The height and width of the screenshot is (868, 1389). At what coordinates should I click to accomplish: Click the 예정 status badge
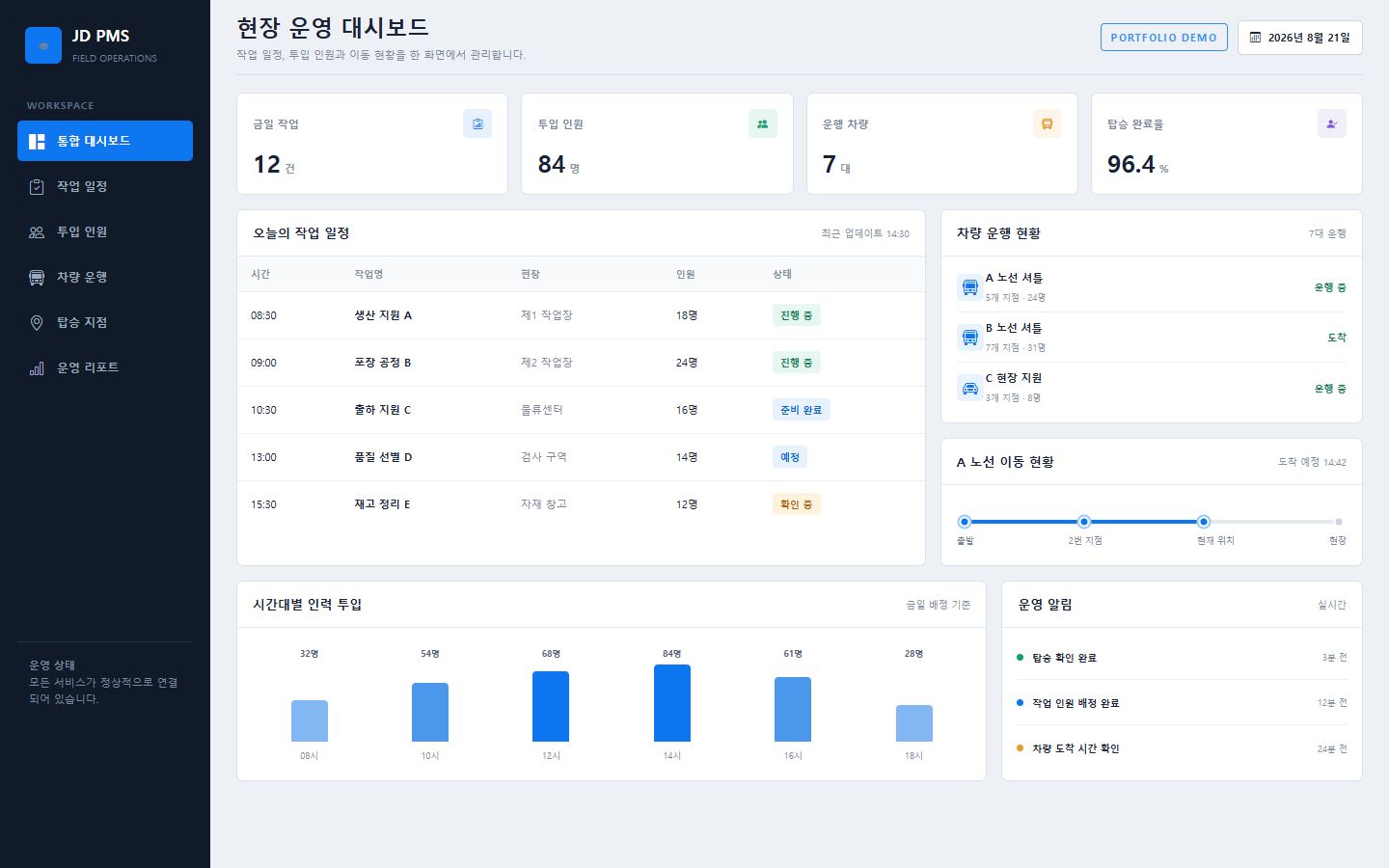click(790, 457)
